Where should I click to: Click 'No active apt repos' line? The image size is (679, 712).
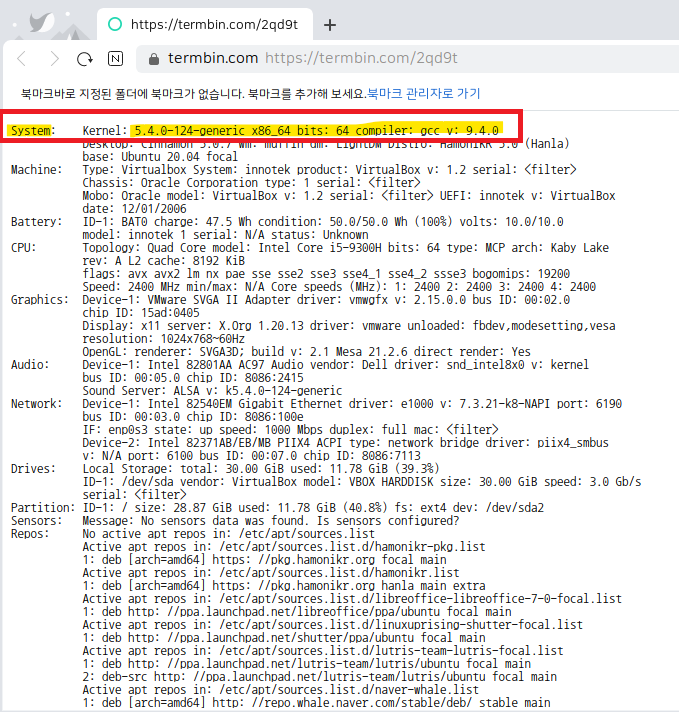(228, 534)
